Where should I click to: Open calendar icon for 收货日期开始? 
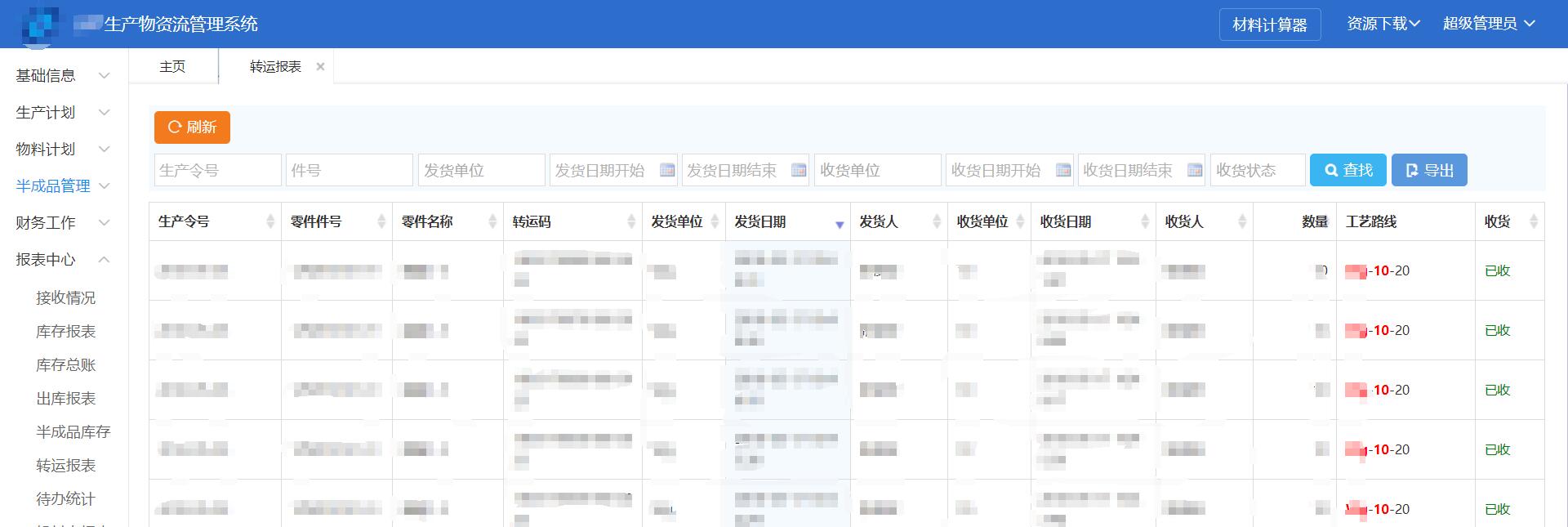click(1063, 170)
